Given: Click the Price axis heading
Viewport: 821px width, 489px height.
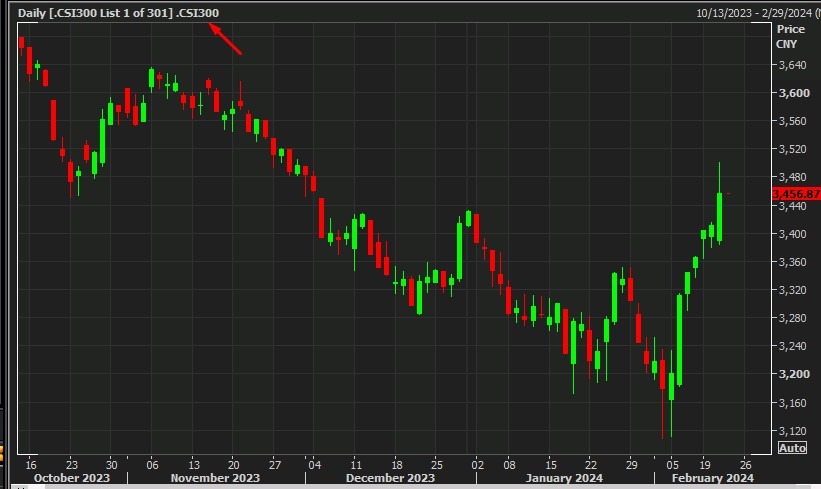Looking at the screenshot, I should click(791, 29).
